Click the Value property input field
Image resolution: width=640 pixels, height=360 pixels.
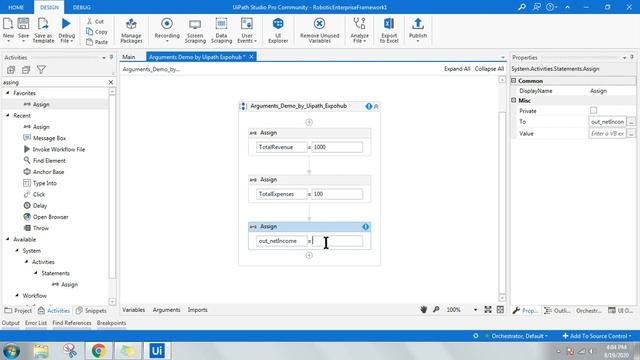(607, 133)
